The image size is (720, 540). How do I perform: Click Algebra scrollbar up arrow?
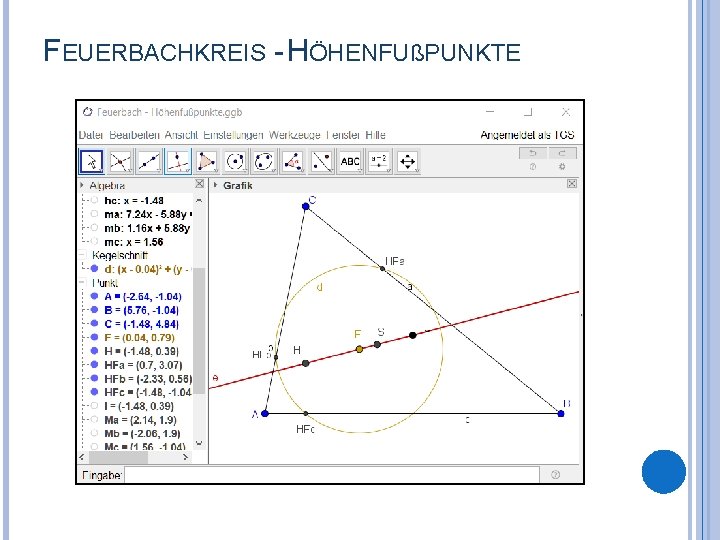click(x=199, y=201)
